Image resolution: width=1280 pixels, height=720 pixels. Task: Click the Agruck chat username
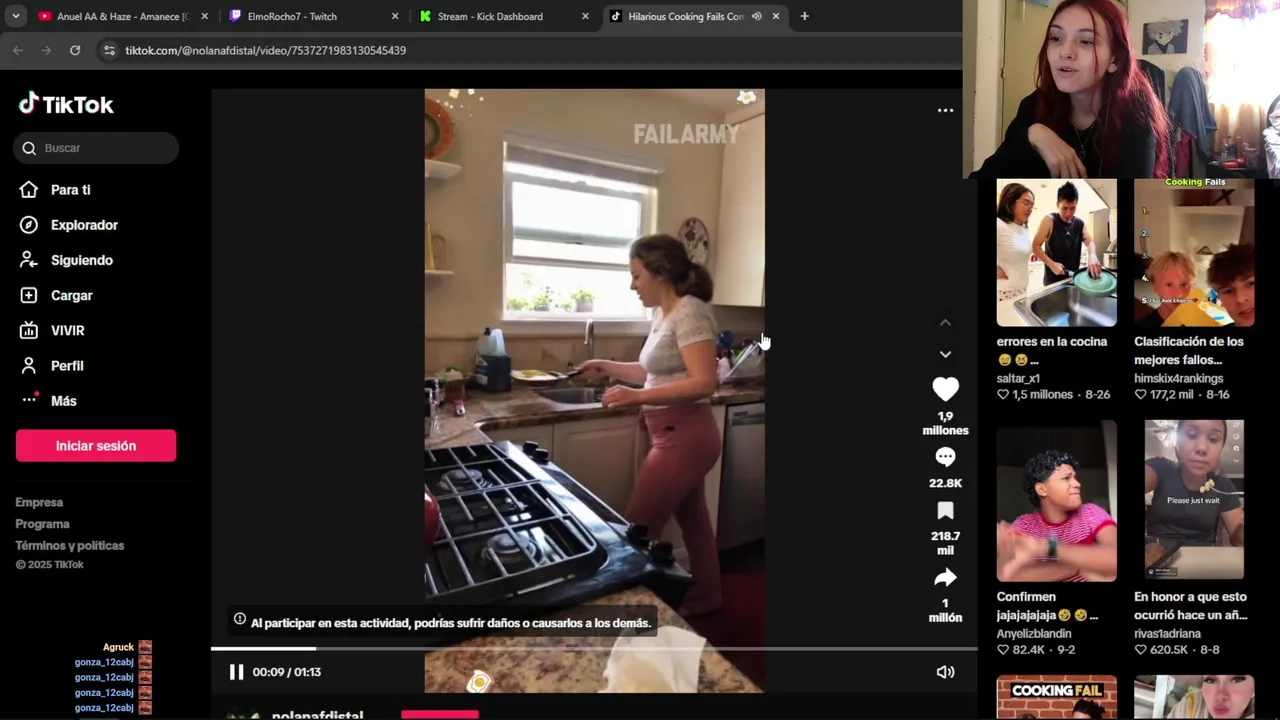tap(118, 647)
